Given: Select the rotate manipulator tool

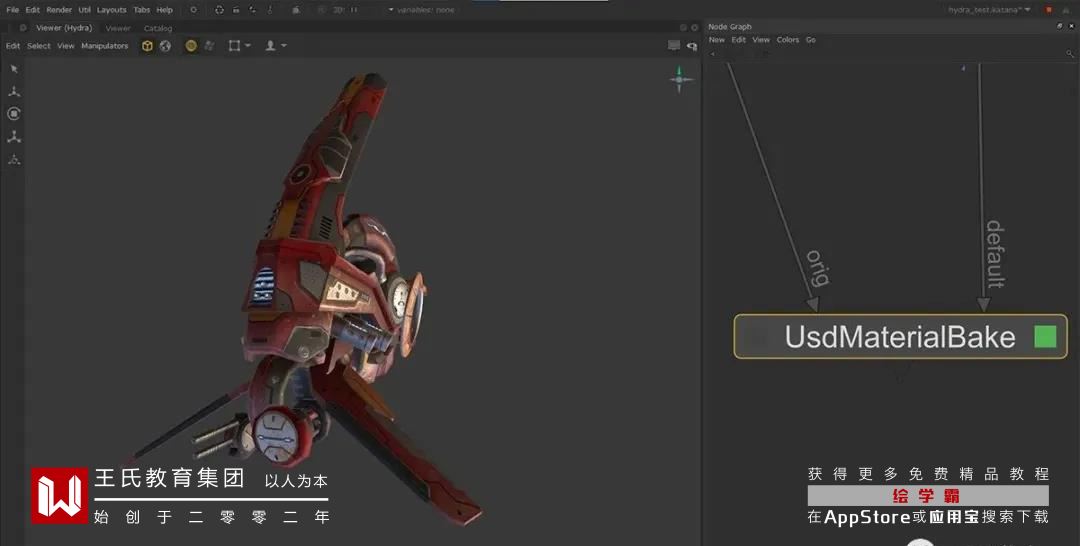Looking at the screenshot, I should coord(14,114).
